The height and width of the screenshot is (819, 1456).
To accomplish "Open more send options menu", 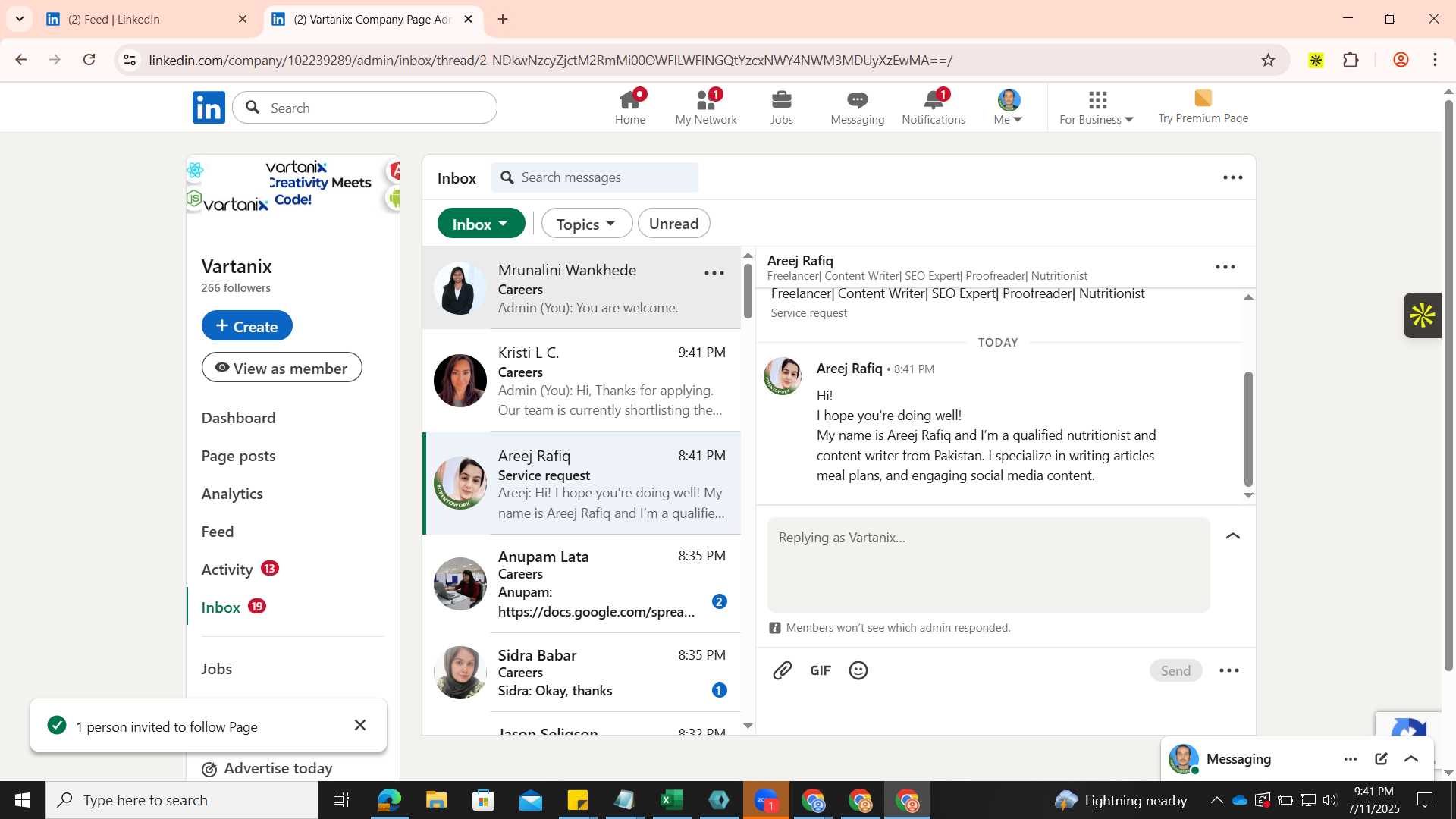I will click(x=1229, y=670).
